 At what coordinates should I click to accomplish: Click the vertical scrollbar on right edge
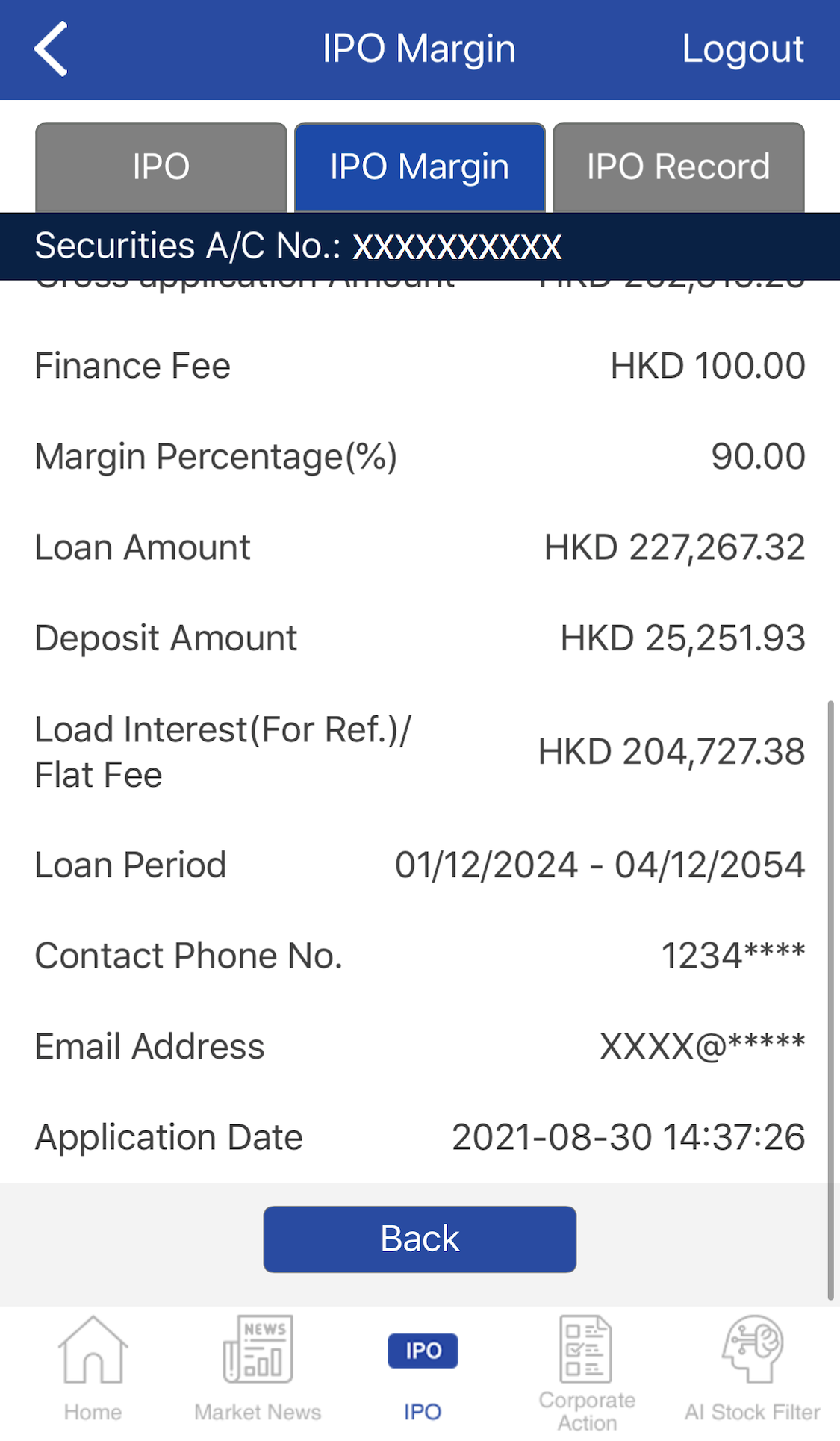(x=830, y=1000)
